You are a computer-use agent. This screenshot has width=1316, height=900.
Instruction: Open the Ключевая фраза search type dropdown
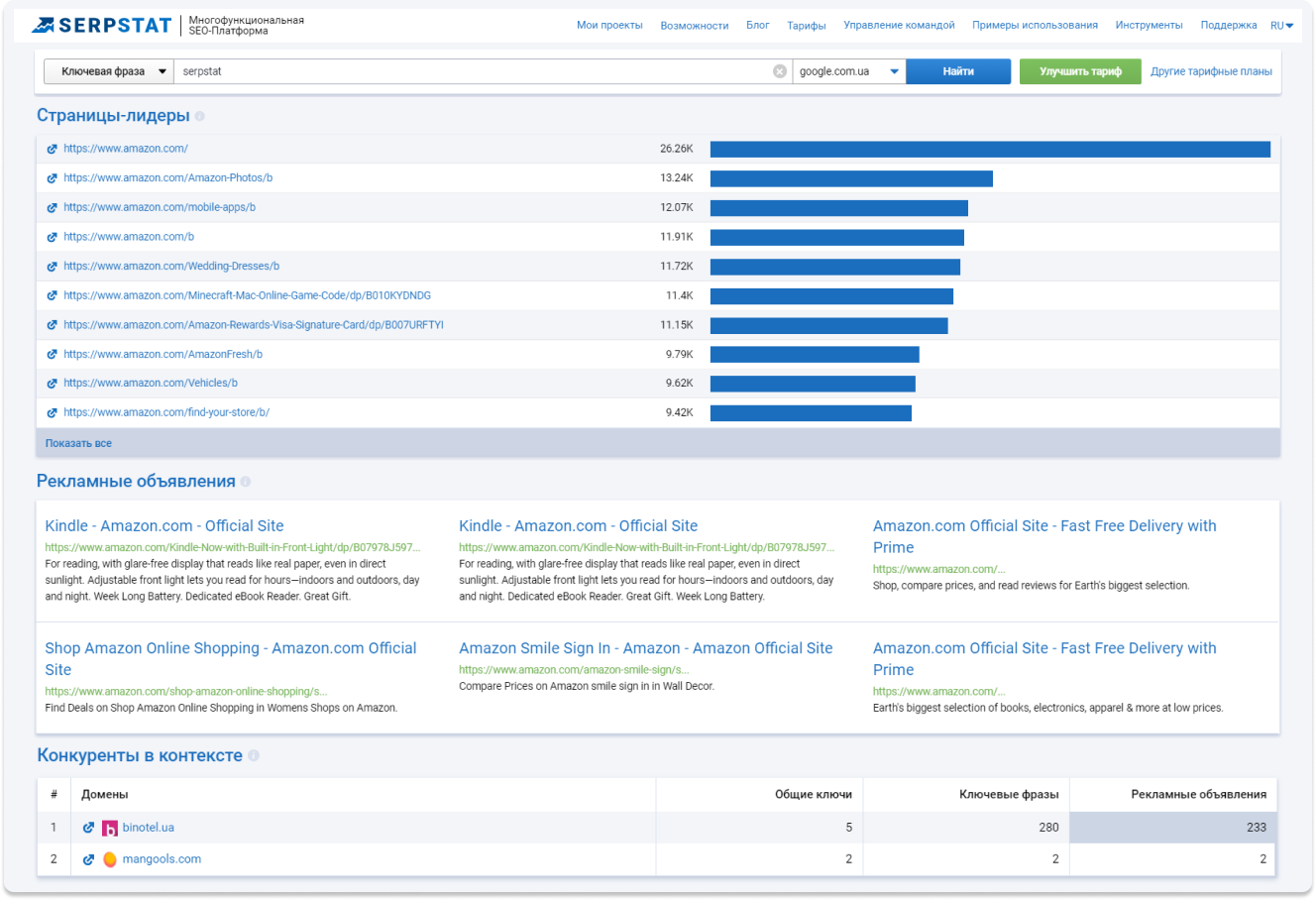[x=109, y=71]
